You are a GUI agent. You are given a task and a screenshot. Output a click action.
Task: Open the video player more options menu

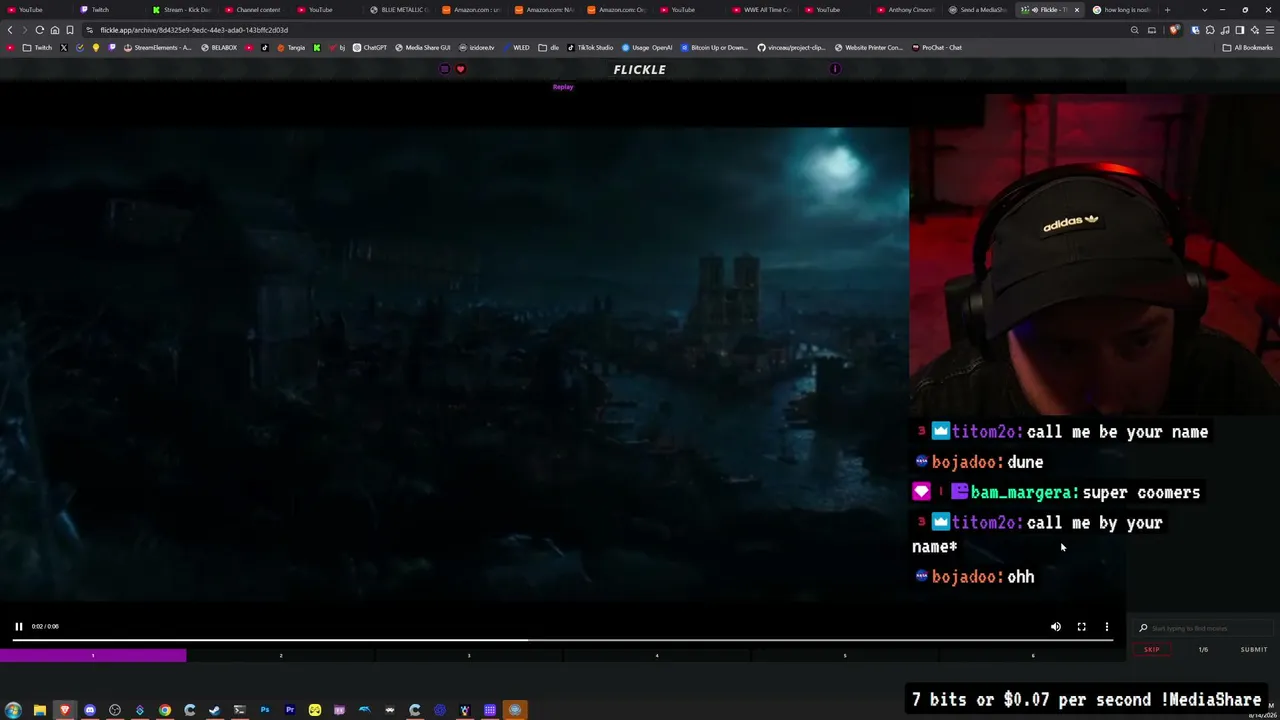[1106, 627]
